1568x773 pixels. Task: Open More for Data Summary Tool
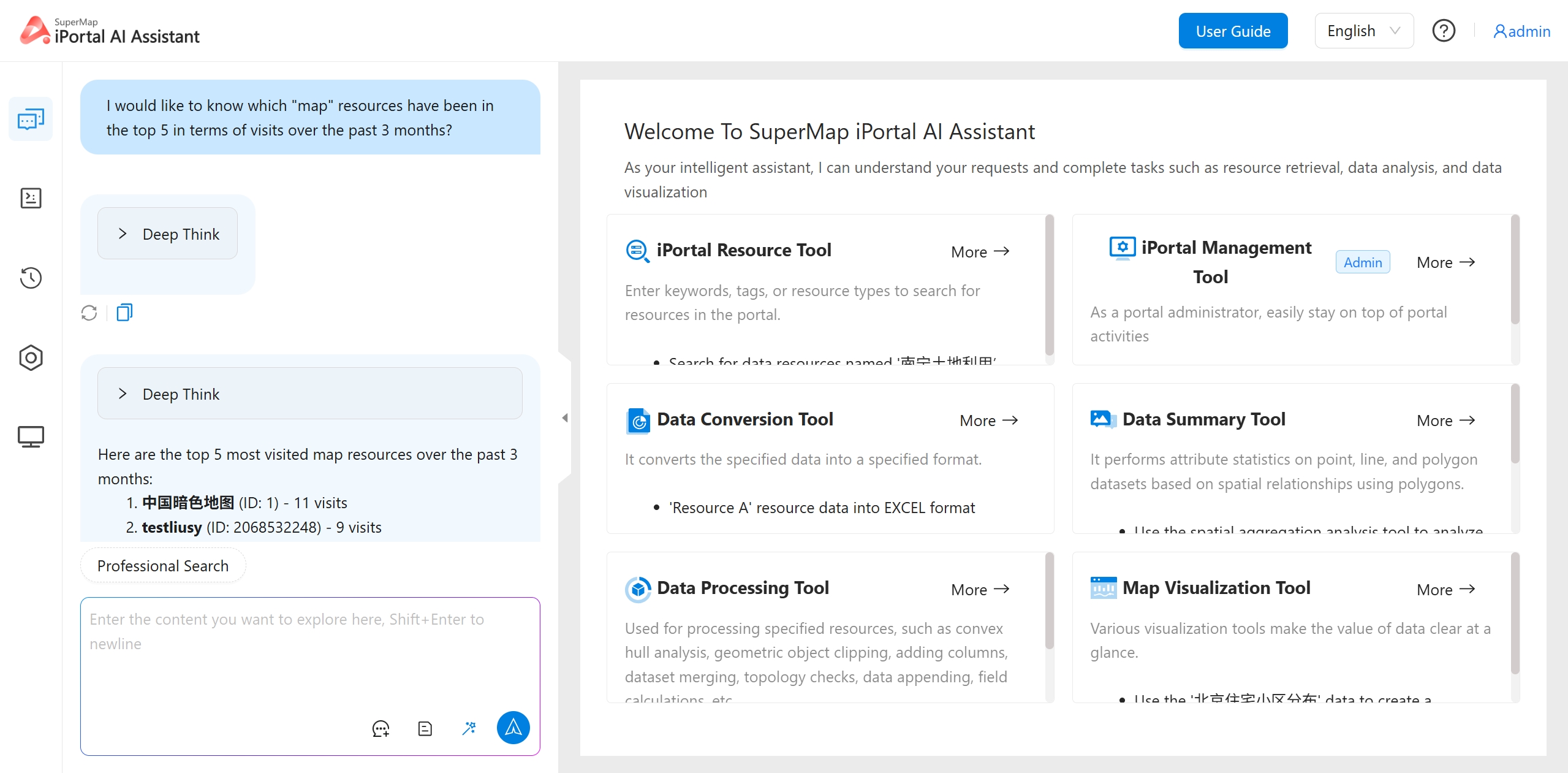click(x=1445, y=421)
